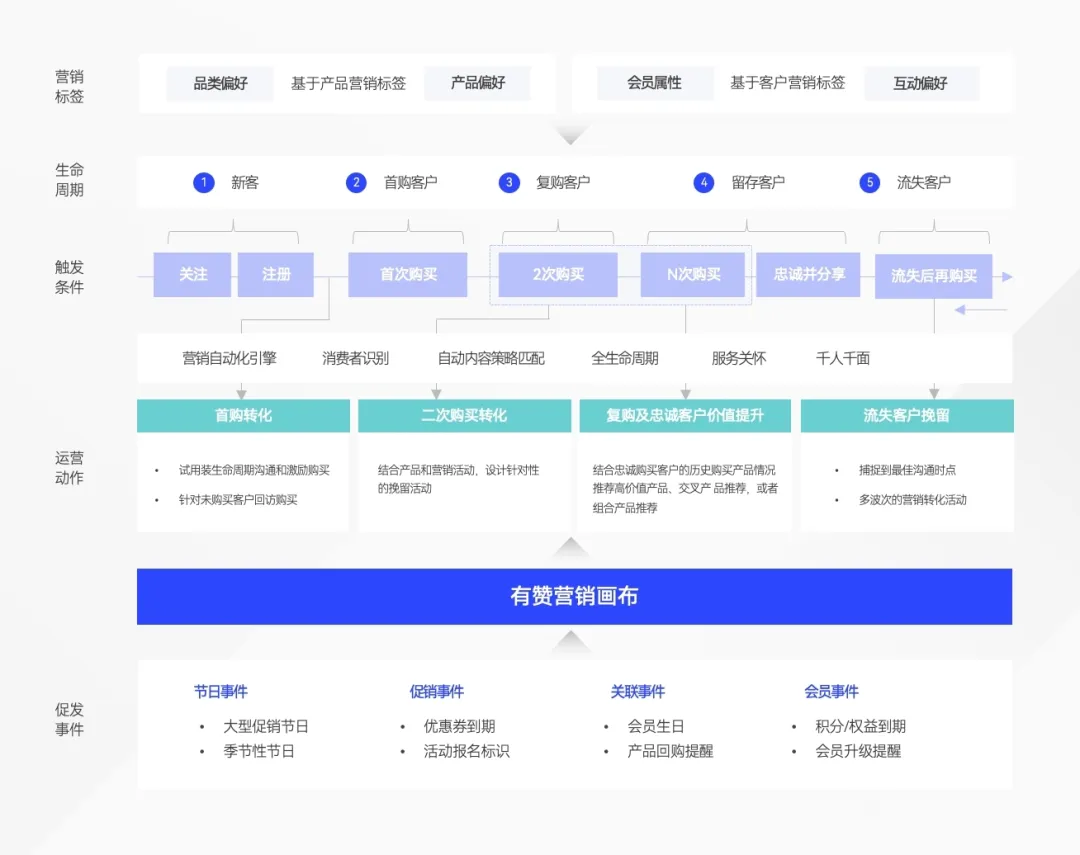The width and height of the screenshot is (1080, 855).
Task: Click the 关联事件 heading
Action: tap(638, 692)
